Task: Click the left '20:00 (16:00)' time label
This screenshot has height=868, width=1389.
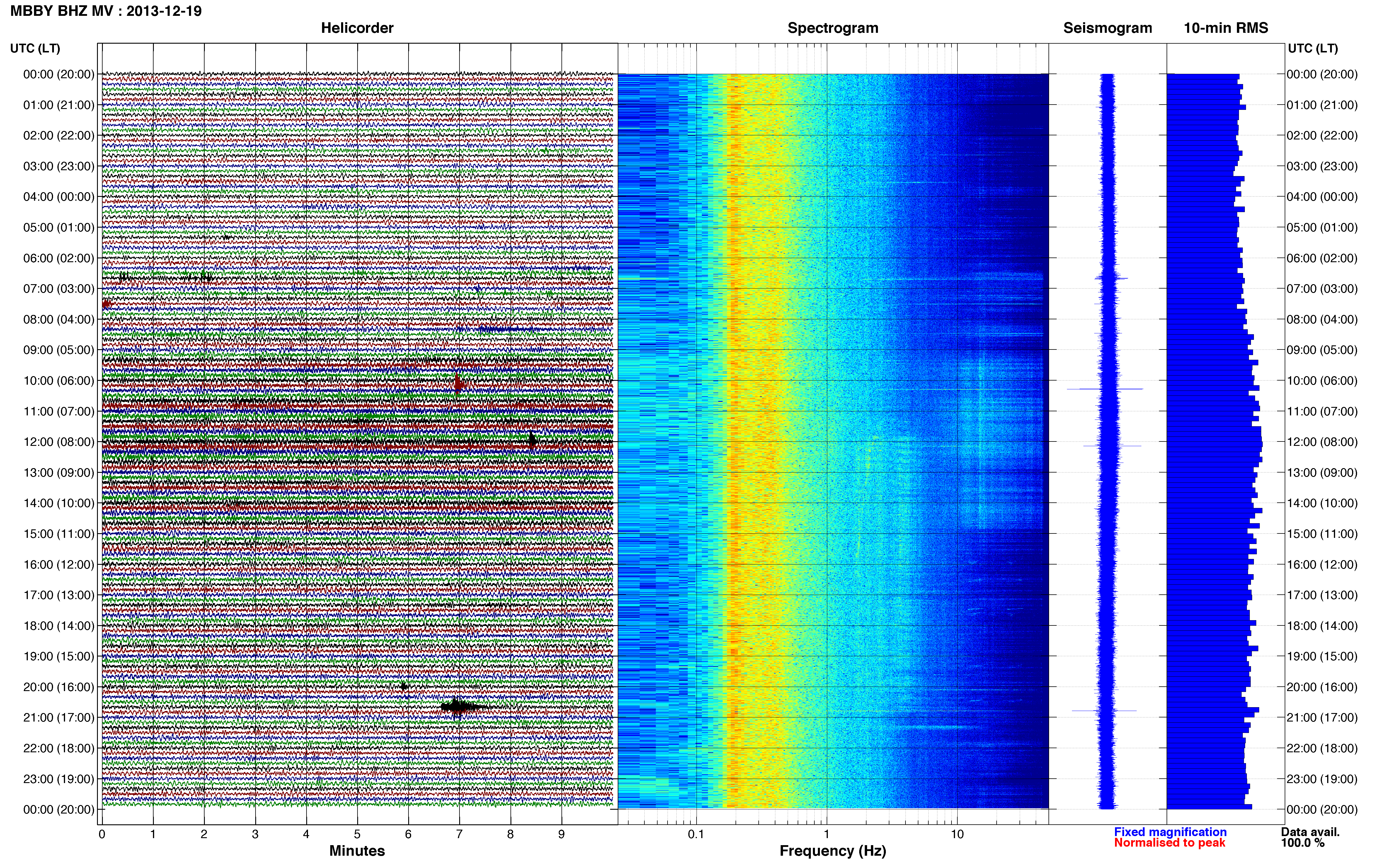Action: pos(59,687)
